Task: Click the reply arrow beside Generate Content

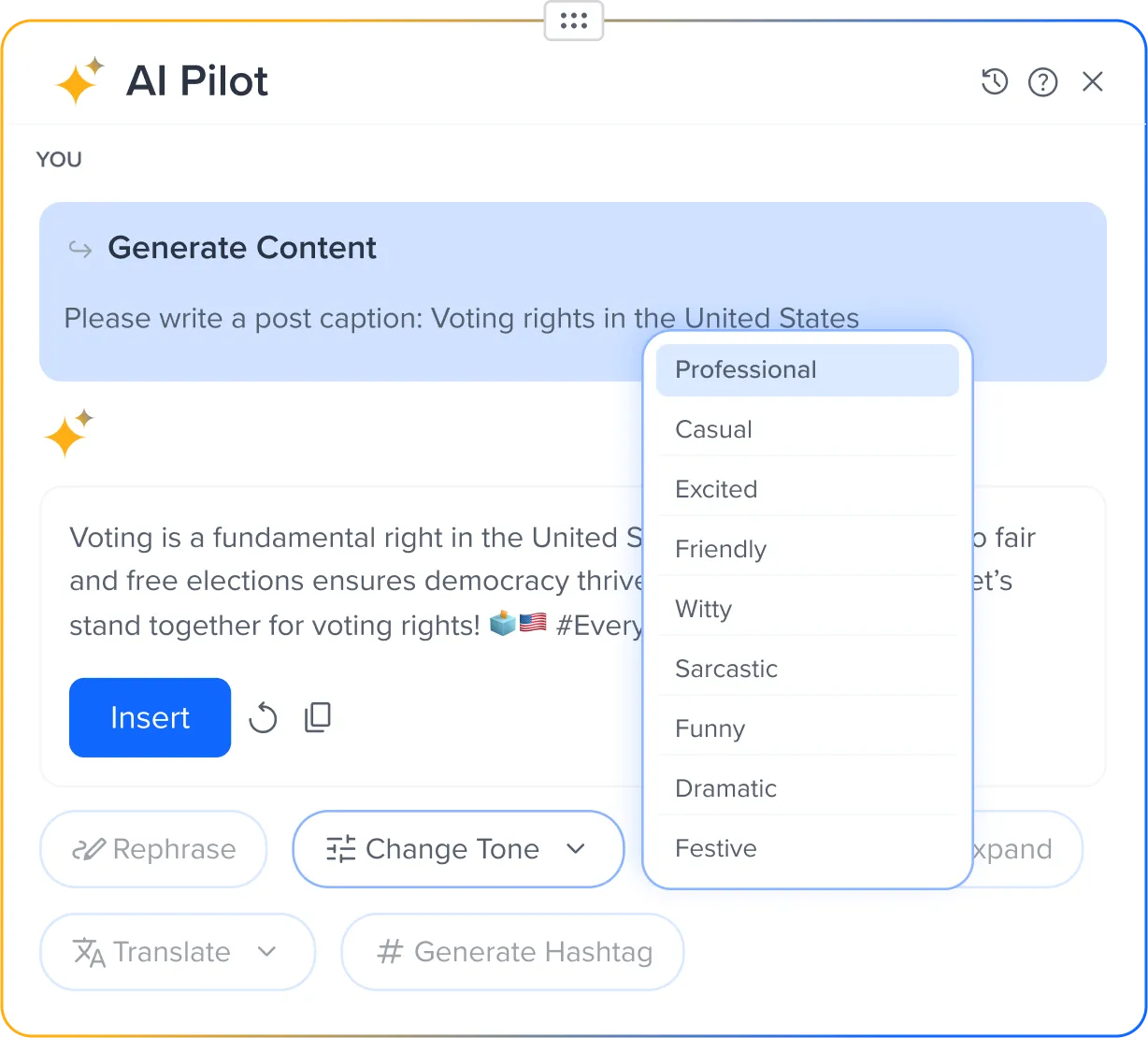Action: tap(81, 249)
